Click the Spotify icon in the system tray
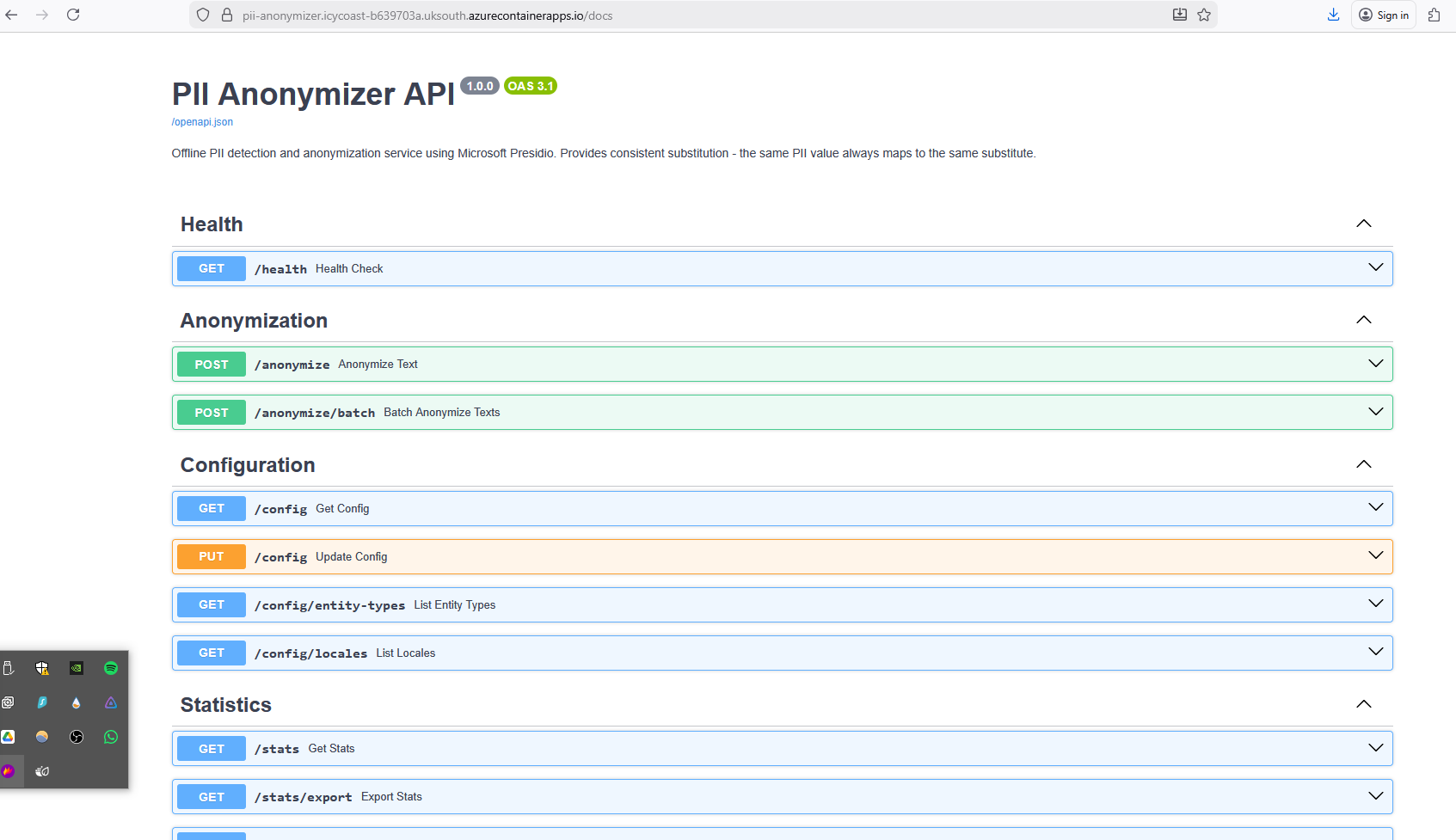The height and width of the screenshot is (840, 1456). [x=111, y=668]
